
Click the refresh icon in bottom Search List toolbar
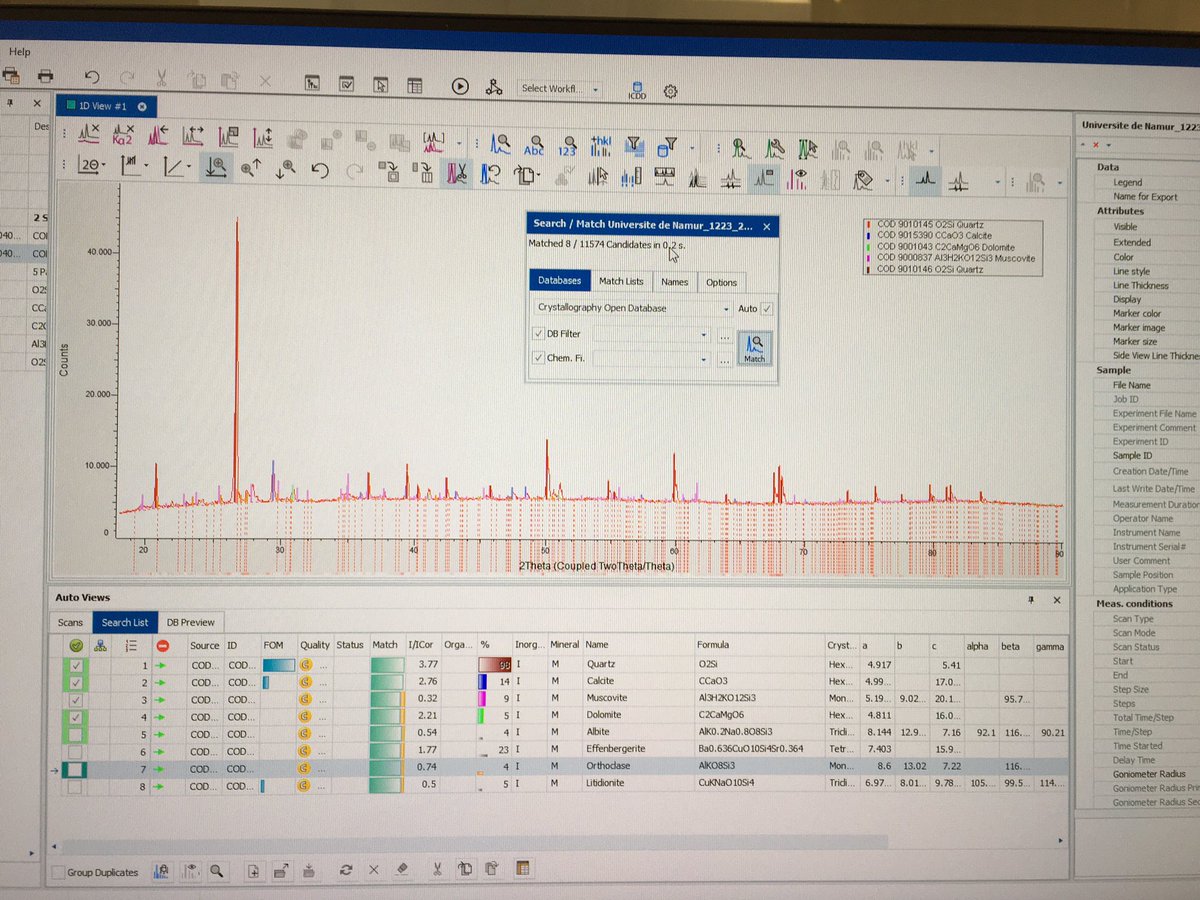pyautogui.click(x=346, y=870)
